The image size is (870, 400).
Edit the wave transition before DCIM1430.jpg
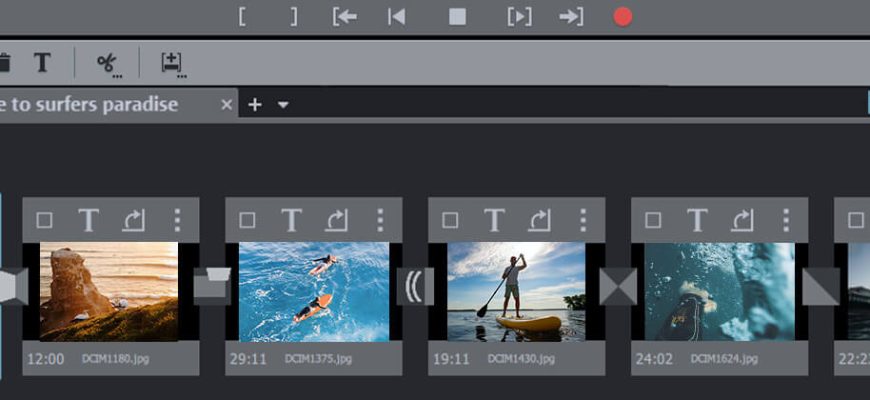pos(415,286)
